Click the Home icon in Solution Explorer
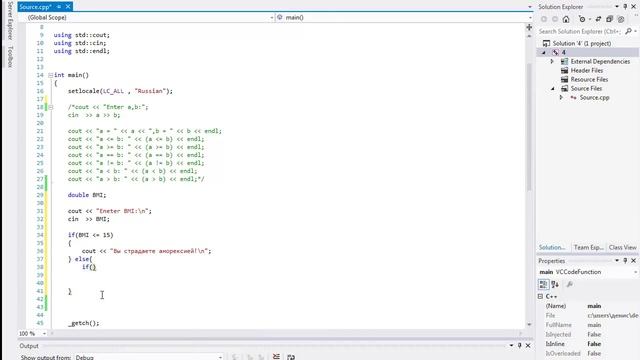 click(566, 19)
